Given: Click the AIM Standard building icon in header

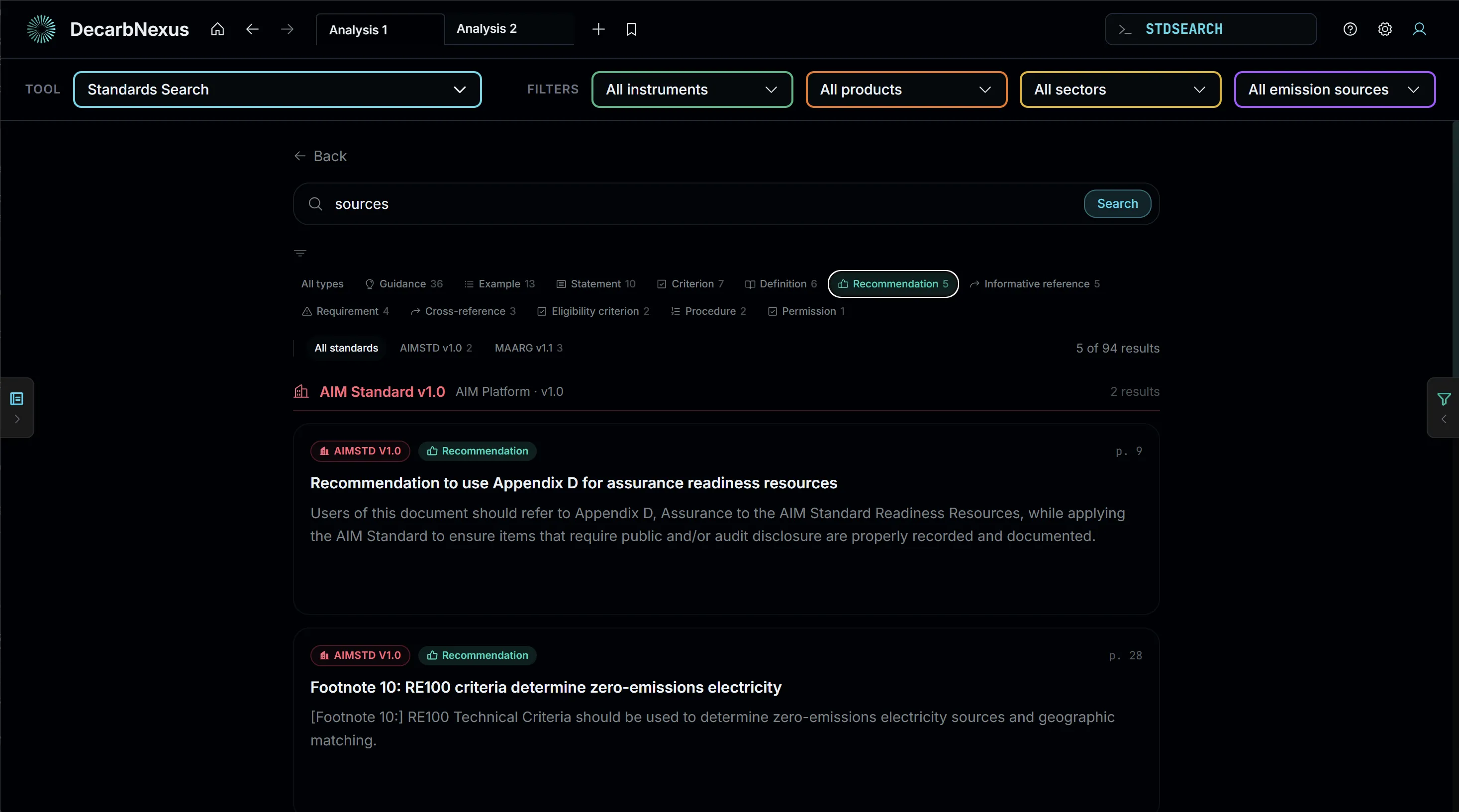Looking at the screenshot, I should coord(301,391).
